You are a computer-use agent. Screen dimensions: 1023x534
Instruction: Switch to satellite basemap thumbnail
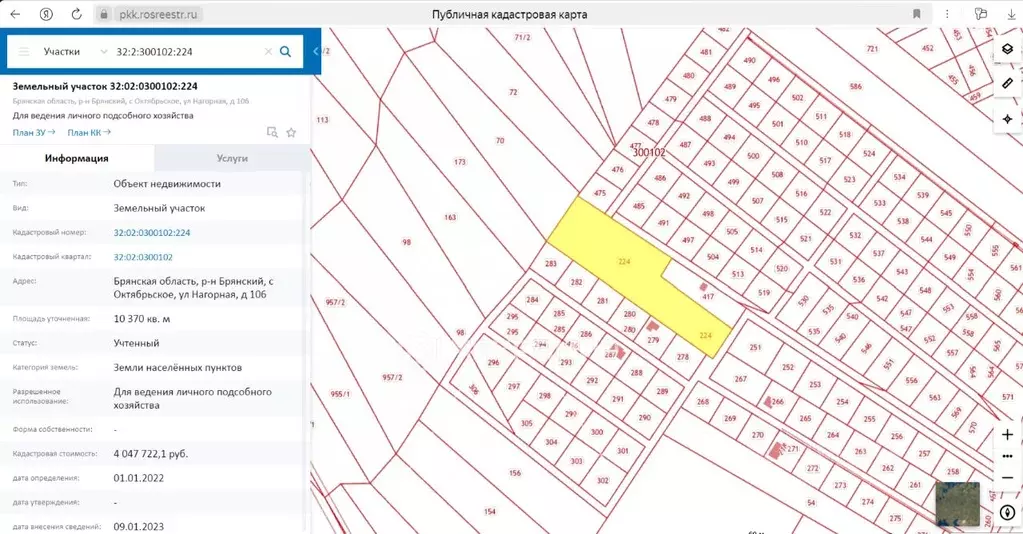[957, 503]
